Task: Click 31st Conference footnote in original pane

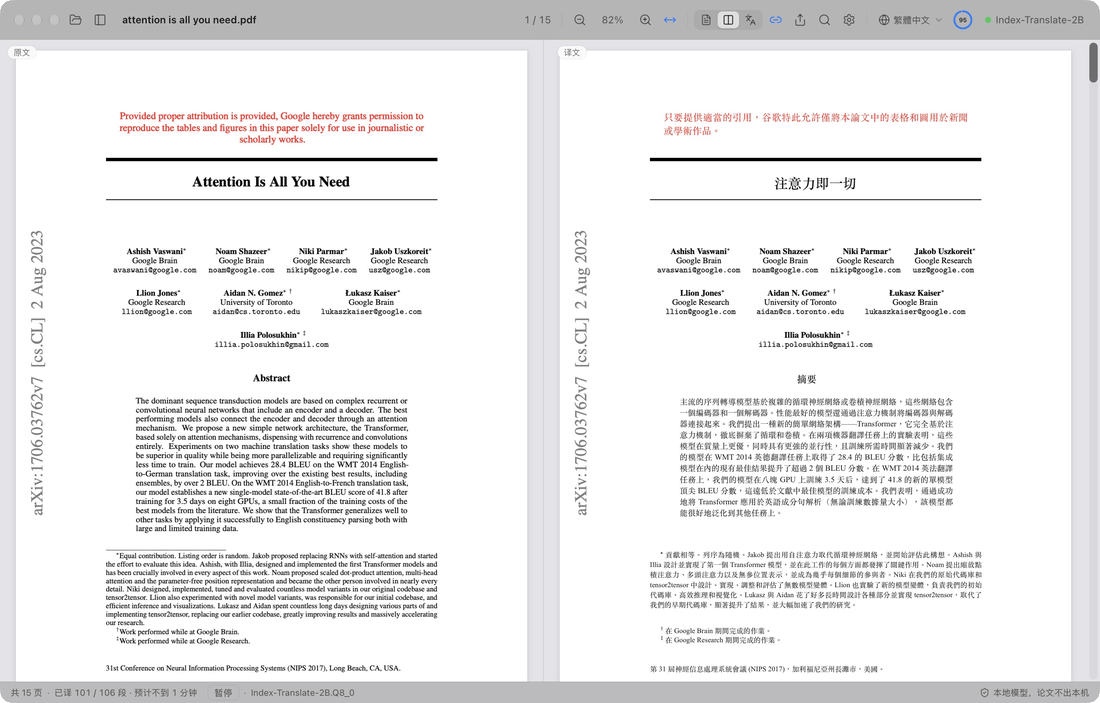Action: (x=253, y=668)
